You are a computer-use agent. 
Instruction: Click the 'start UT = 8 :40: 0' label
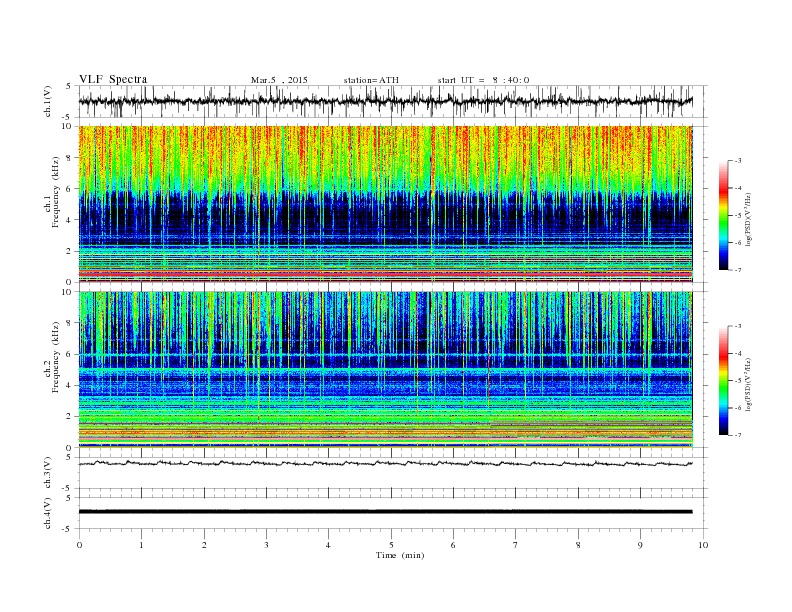tap(483, 80)
